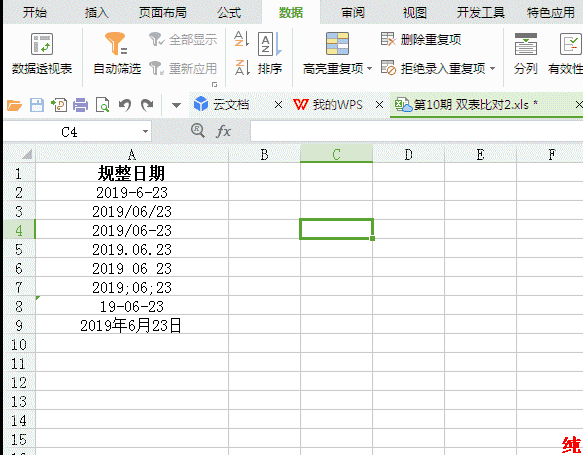Click the Open folder icon in quick toolbar
The width and height of the screenshot is (583, 455).
coord(15,105)
